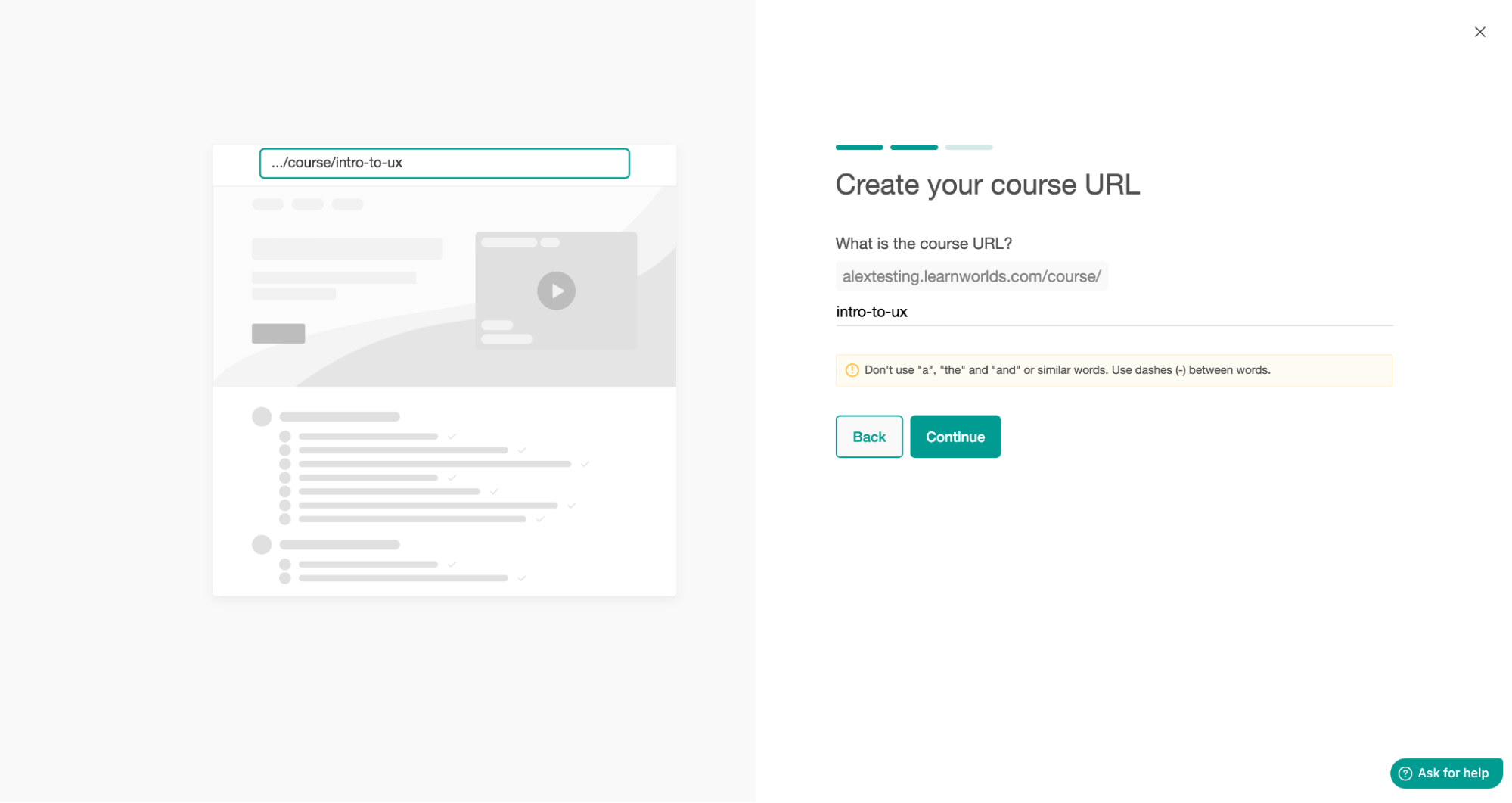Close the course creation dialog with the X icon
Viewport: 1512px width, 803px height.
coord(1479,32)
